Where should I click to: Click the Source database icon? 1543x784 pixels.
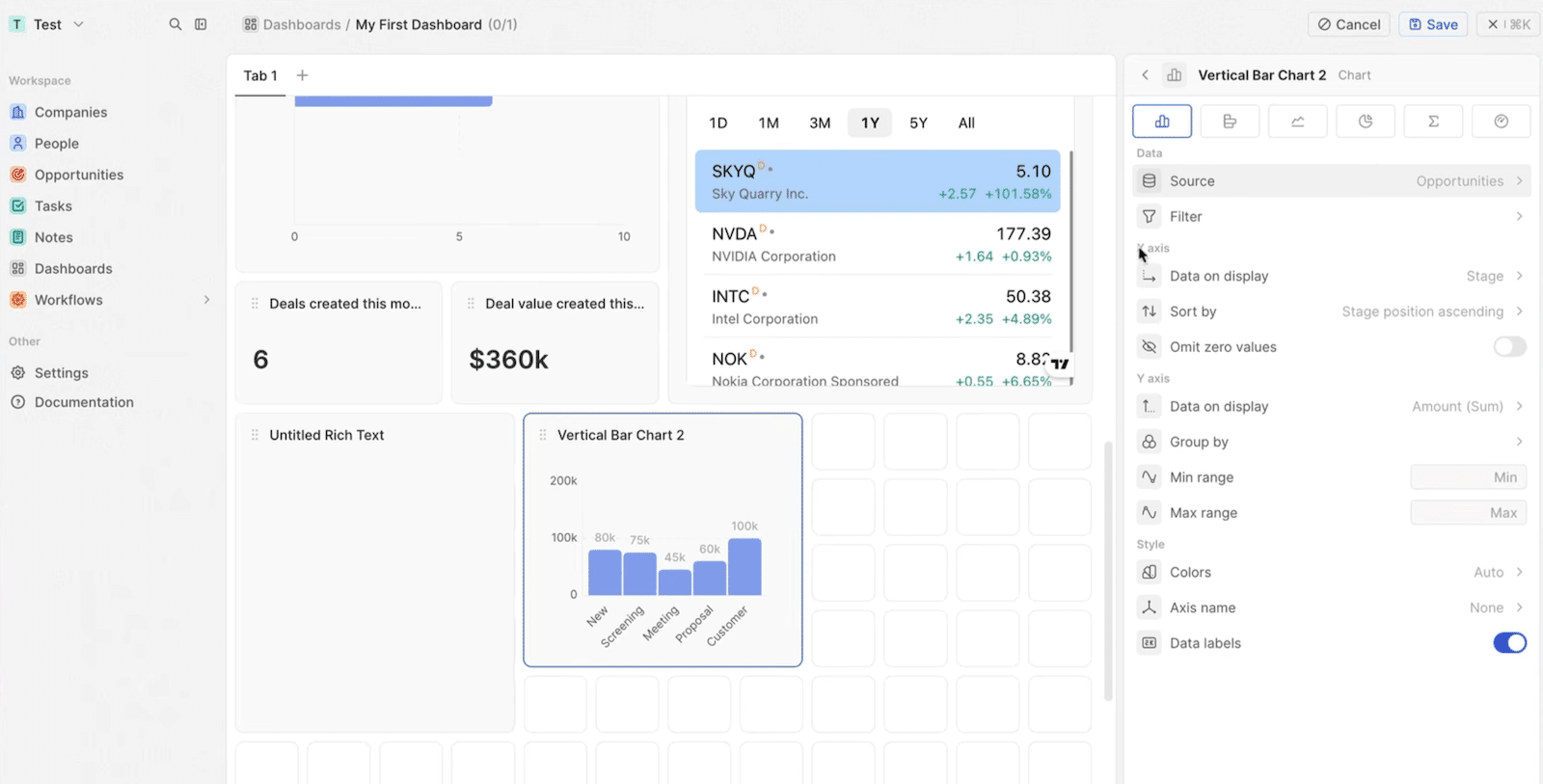pos(1149,180)
